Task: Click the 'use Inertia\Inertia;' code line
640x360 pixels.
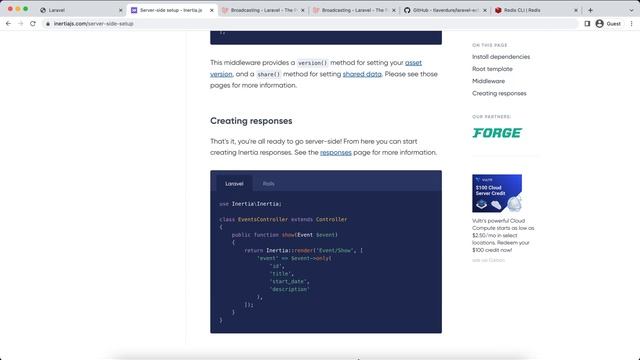Action: click(x=250, y=204)
